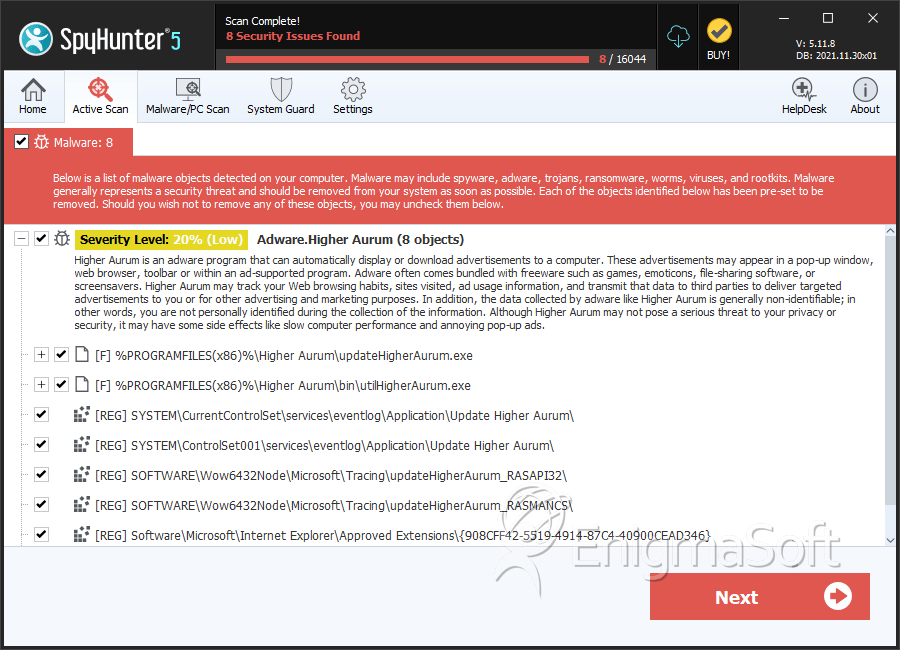Click the cloud download update icon
Screen dimensions: 900x650
tap(678, 37)
